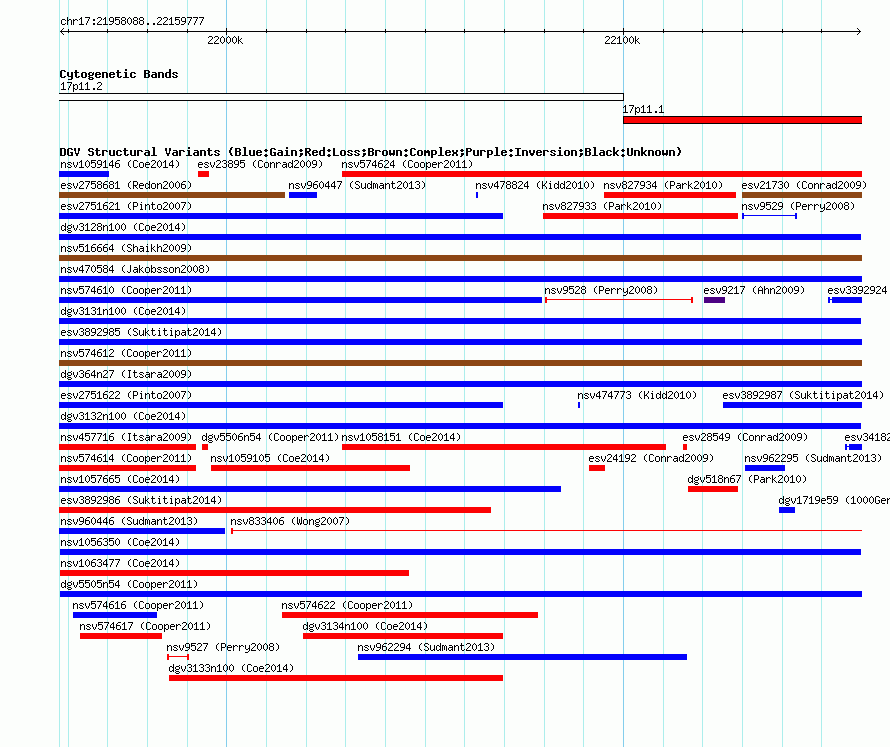
Task: Click the 22000k ruler marker
Action: [225, 40]
